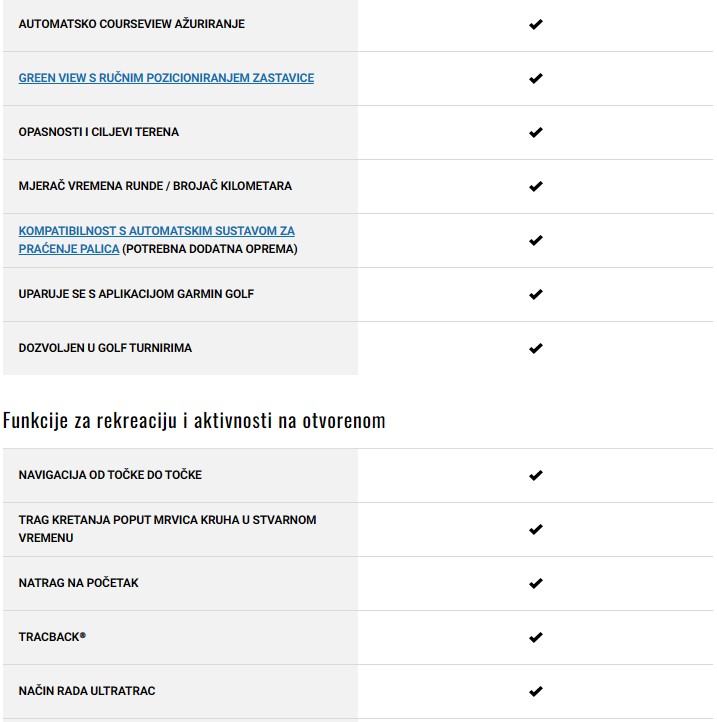The image size is (717, 722).
Task: Click the checkmark beside Natrag na početak
Action: [535, 583]
